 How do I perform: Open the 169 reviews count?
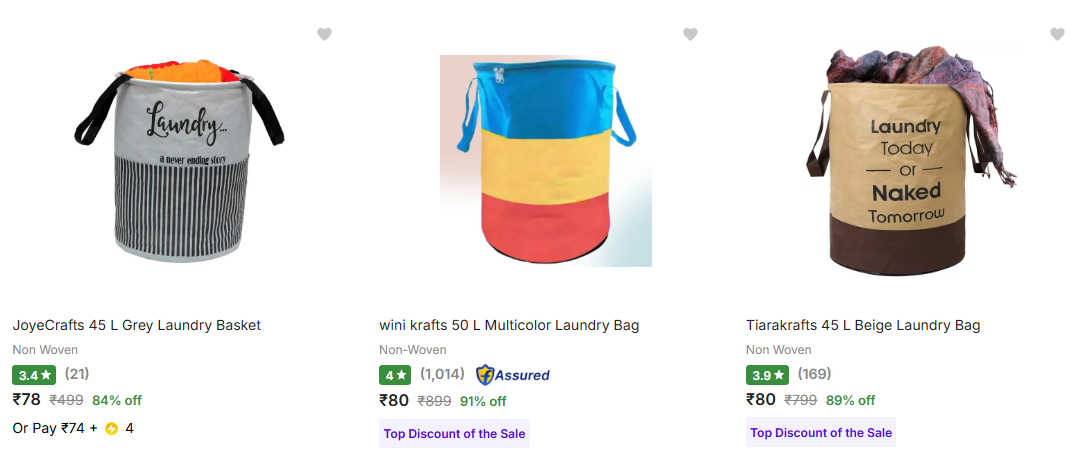pyautogui.click(x=814, y=375)
